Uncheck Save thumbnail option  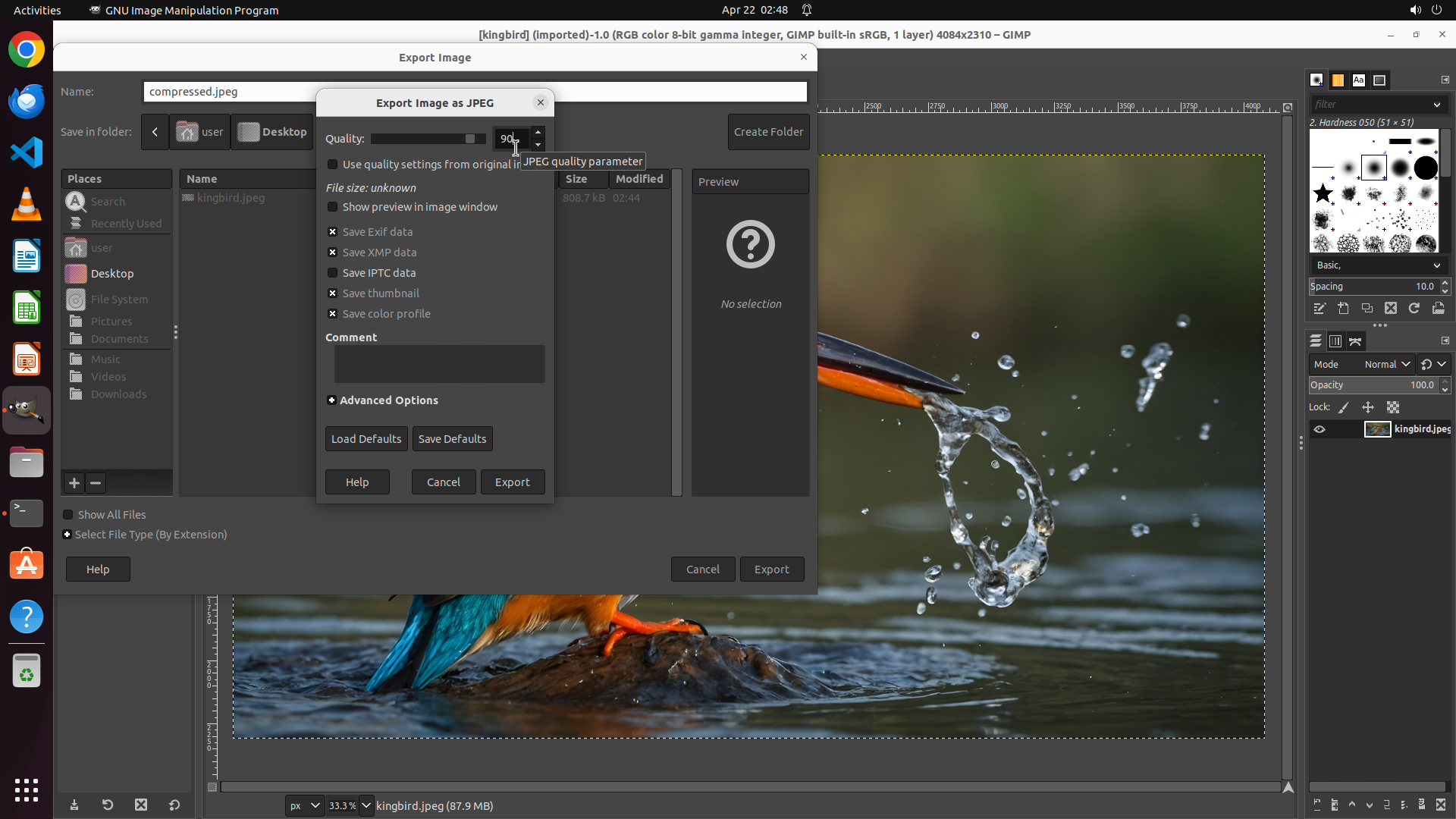pyautogui.click(x=332, y=293)
